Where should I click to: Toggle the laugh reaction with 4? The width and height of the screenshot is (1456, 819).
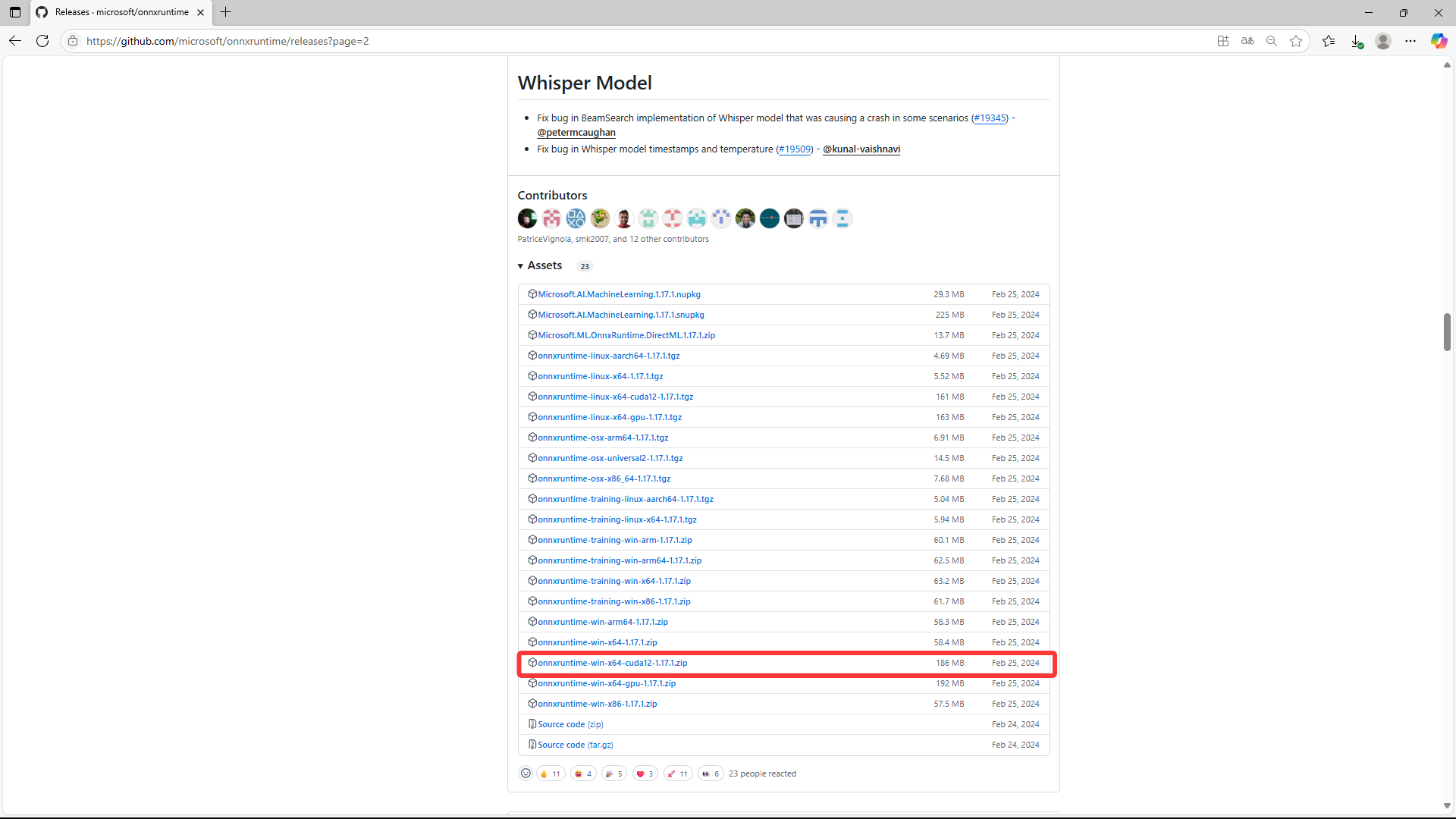pos(583,773)
